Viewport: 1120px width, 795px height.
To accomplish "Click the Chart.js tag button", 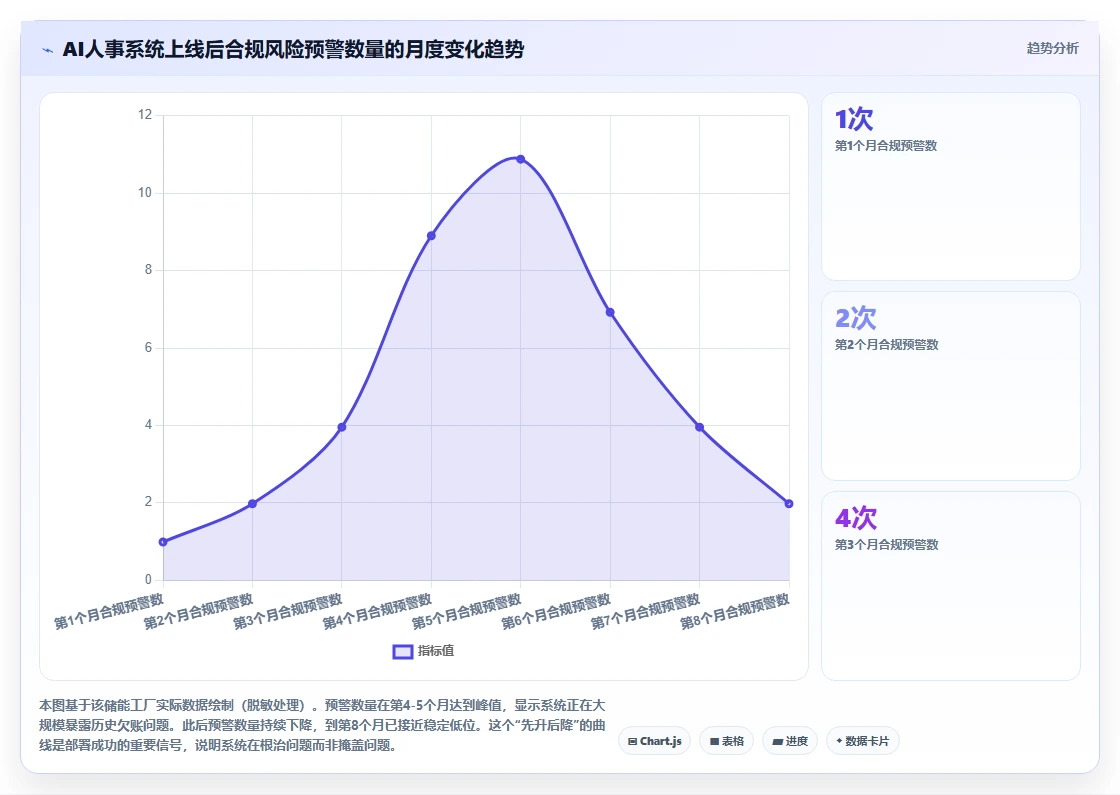I will click(x=654, y=741).
